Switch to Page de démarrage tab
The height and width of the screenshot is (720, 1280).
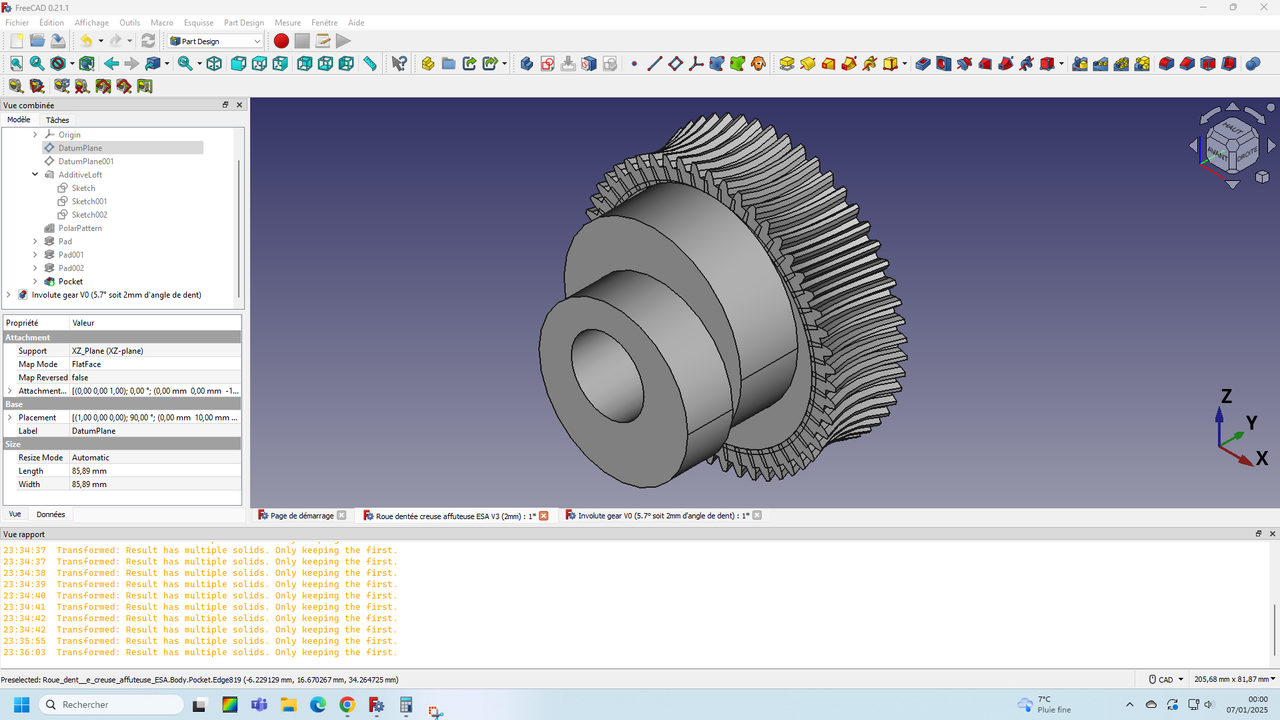tap(302, 515)
